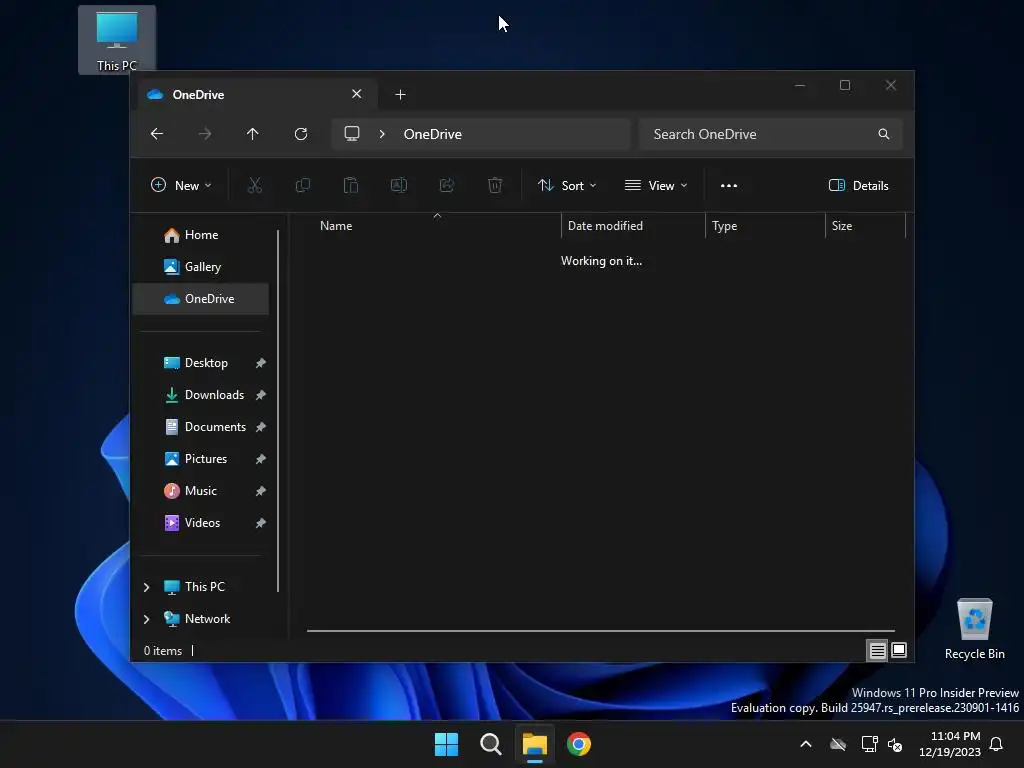The height and width of the screenshot is (768, 1024).
Task: Click the Share icon in toolbar
Action: click(x=447, y=185)
